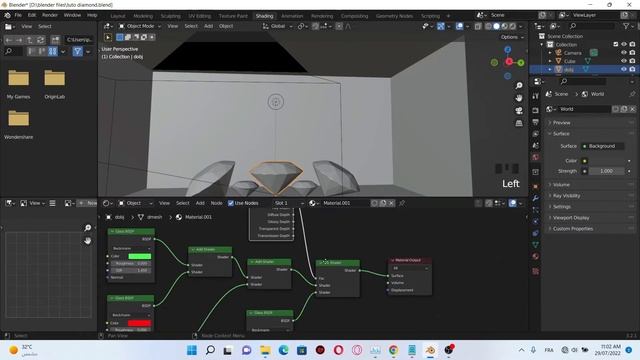The image size is (640, 360).
Task: Open the shader editor Object type dropdown
Action: click(x=136, y=203)
